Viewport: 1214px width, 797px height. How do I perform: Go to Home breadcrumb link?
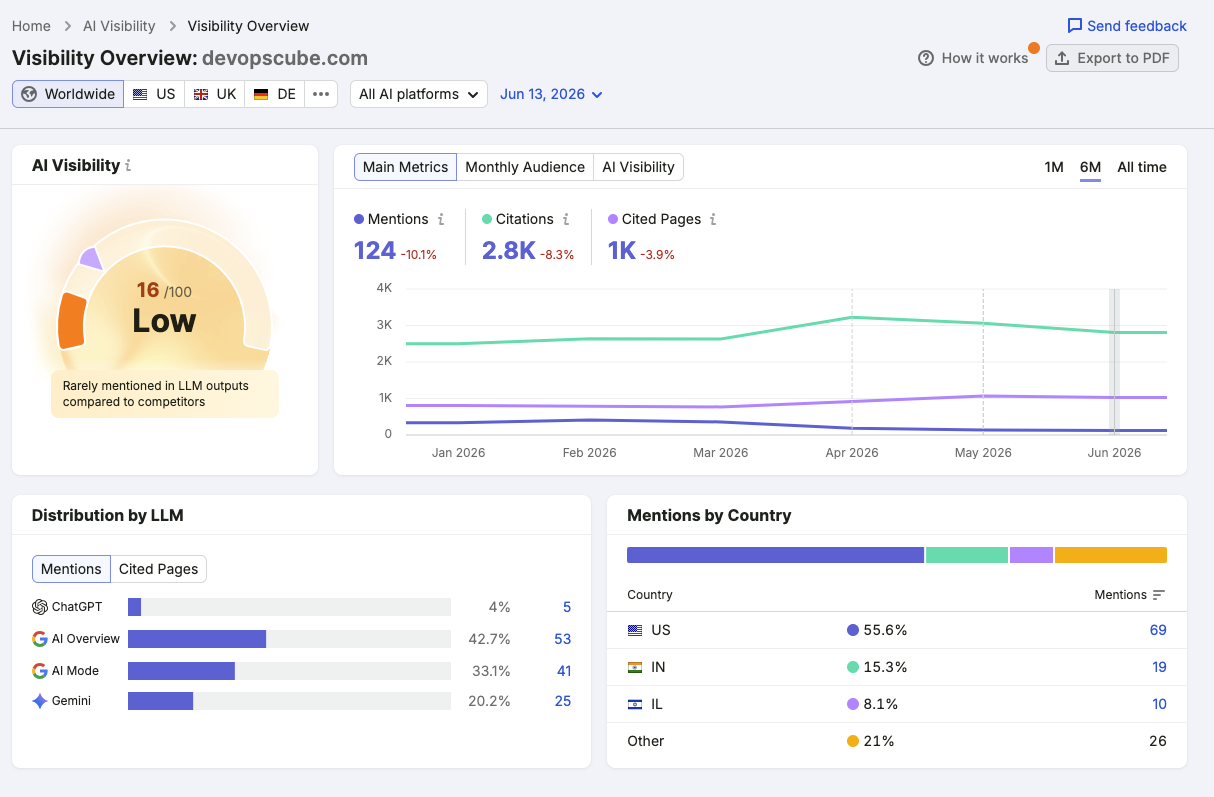[x=31, y=26]
